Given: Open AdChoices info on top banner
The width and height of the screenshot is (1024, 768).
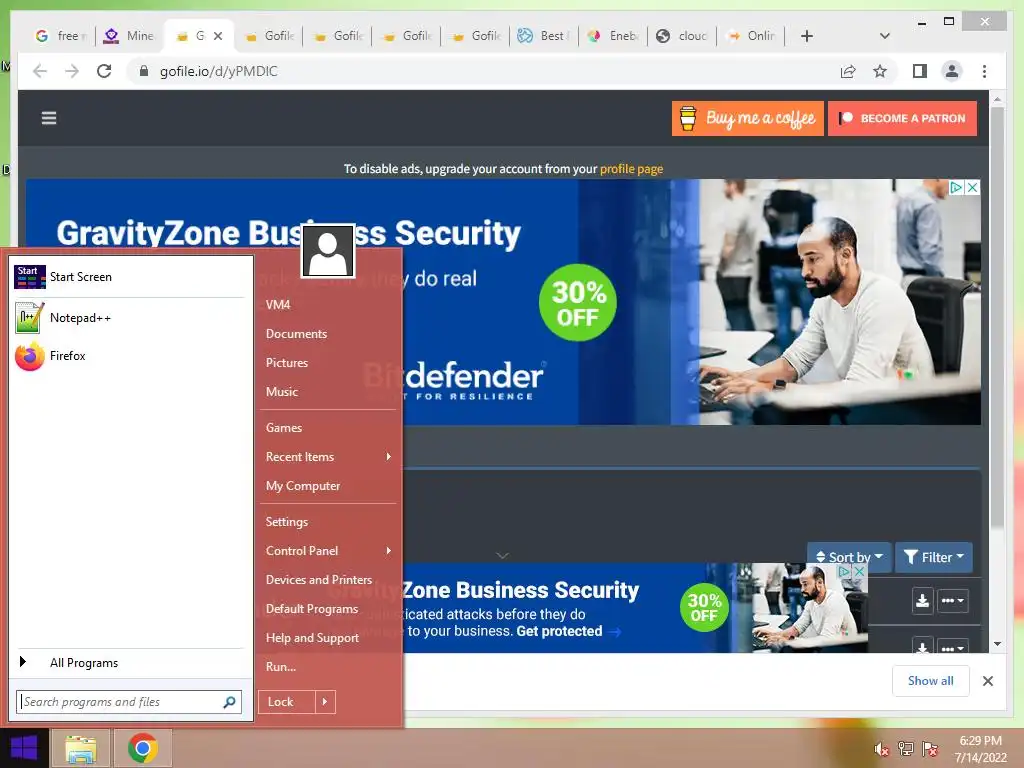Looking at the screenshot, I should tap(957, 187).
